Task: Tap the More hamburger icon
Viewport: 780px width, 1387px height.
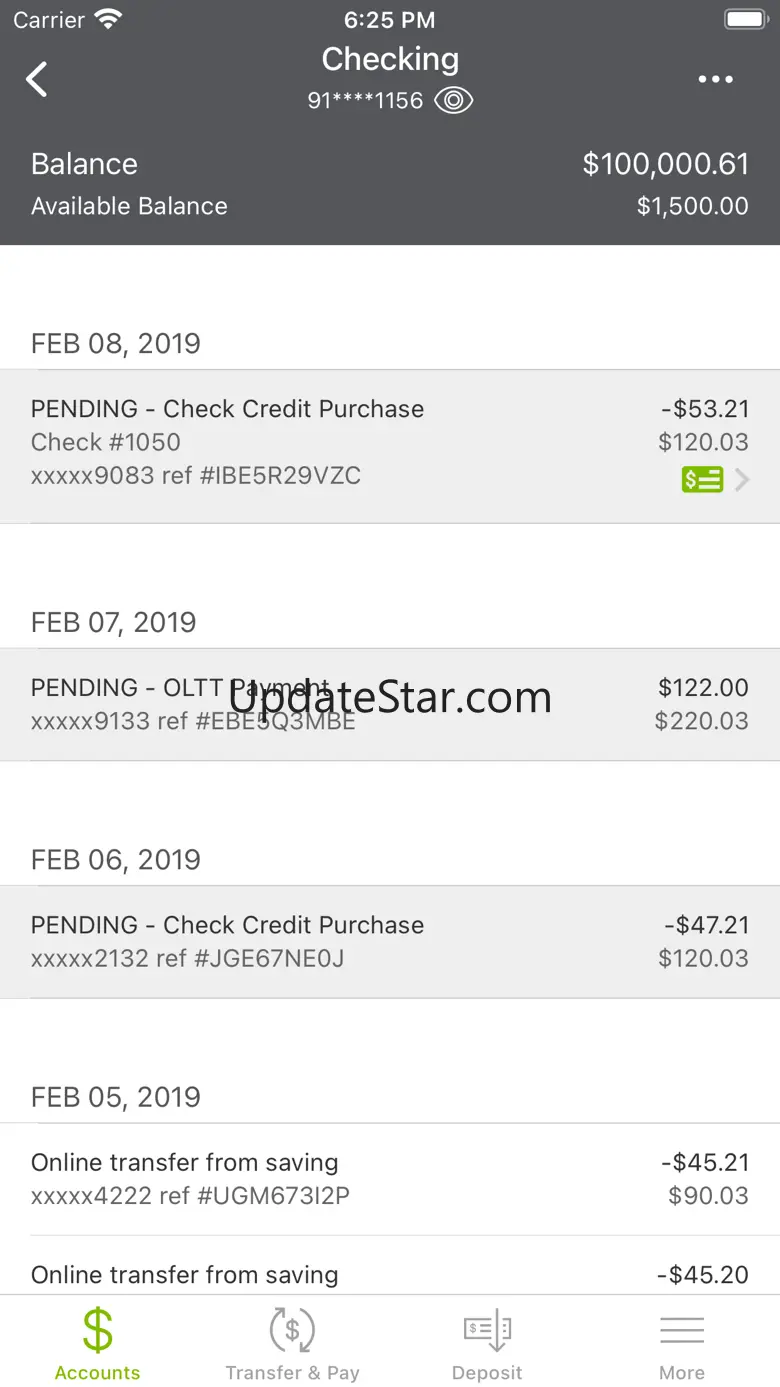Action: coord(682,1331)
